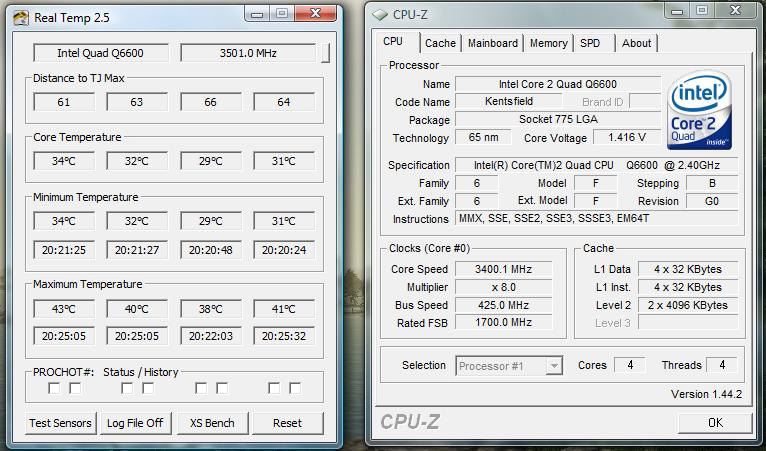The image size is (766, 451).
Task: Open the Processor #1 selection dropdown
Action: tap(554, 365)
